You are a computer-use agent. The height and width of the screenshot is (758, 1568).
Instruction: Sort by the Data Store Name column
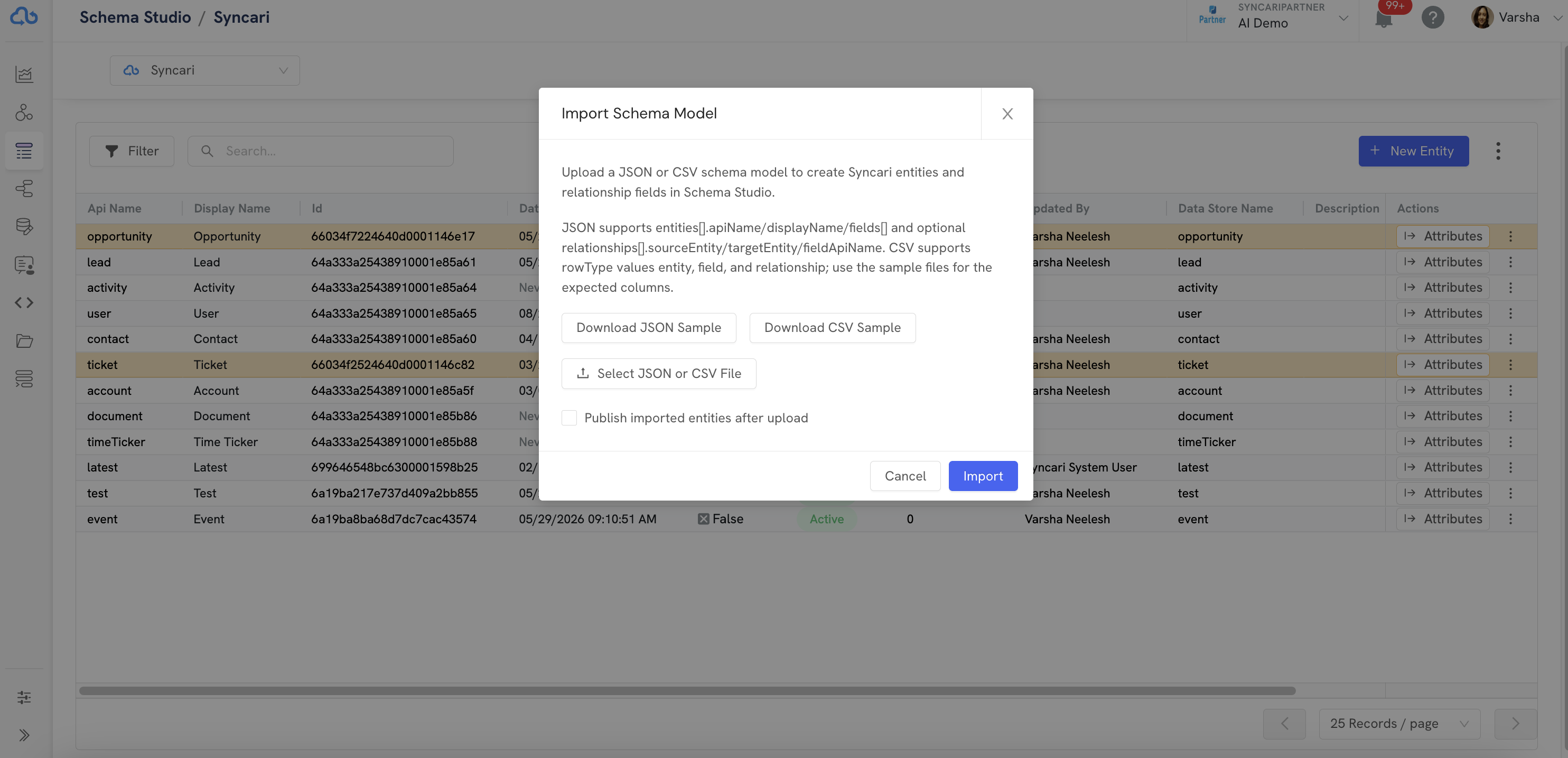point(1225,208)
